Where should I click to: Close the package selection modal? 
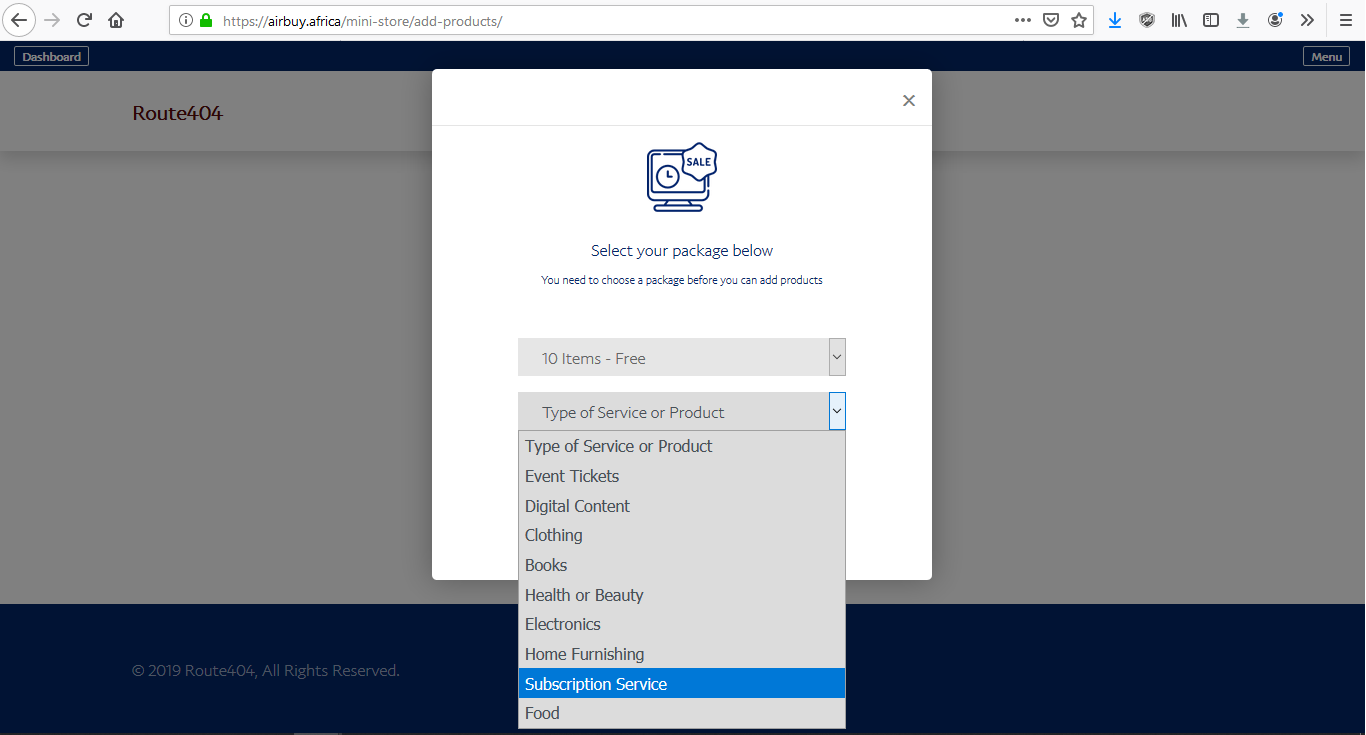908,101
